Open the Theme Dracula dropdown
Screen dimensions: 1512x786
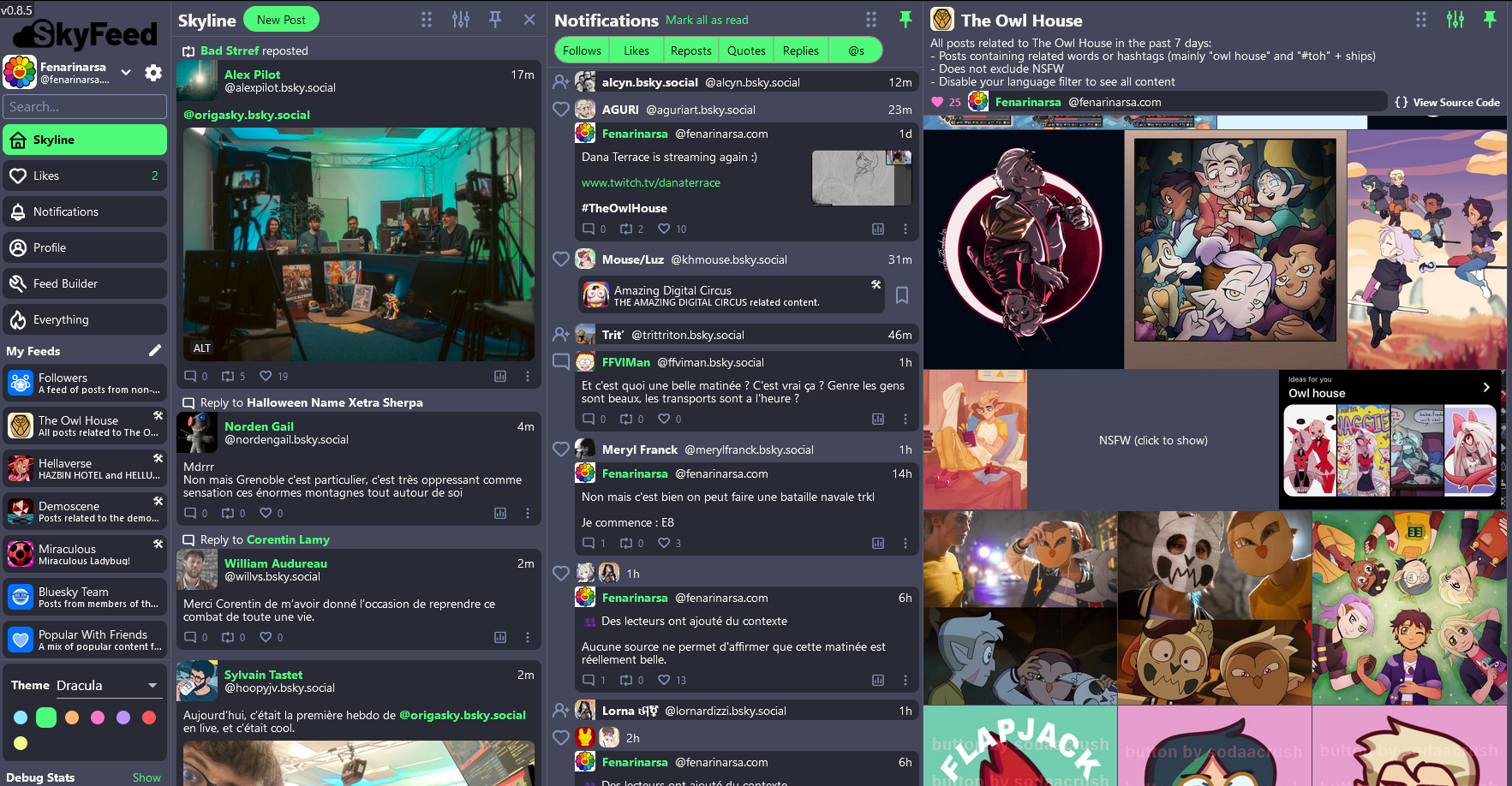coord(108,685)
